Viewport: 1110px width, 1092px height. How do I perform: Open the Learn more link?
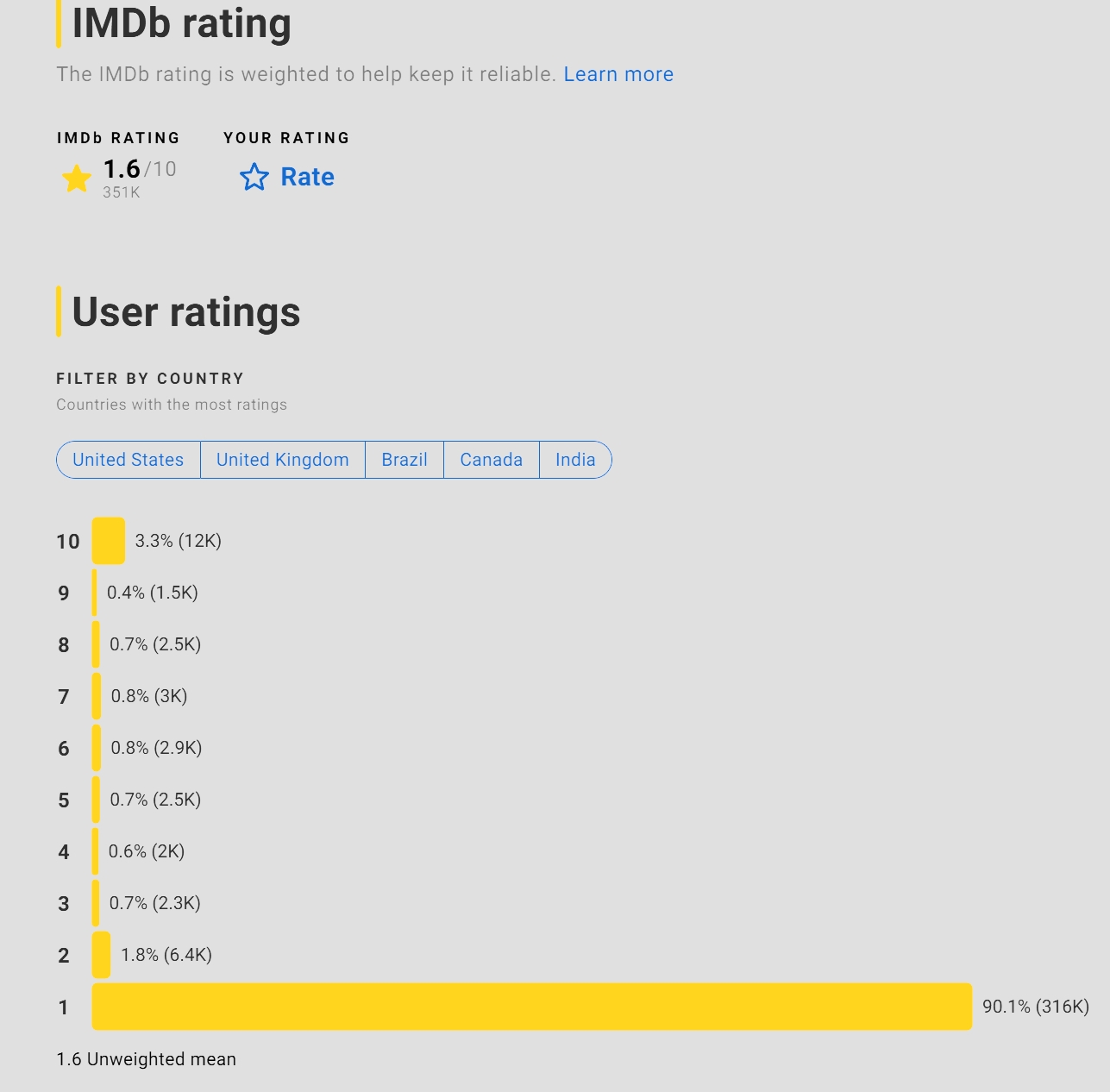618,74
